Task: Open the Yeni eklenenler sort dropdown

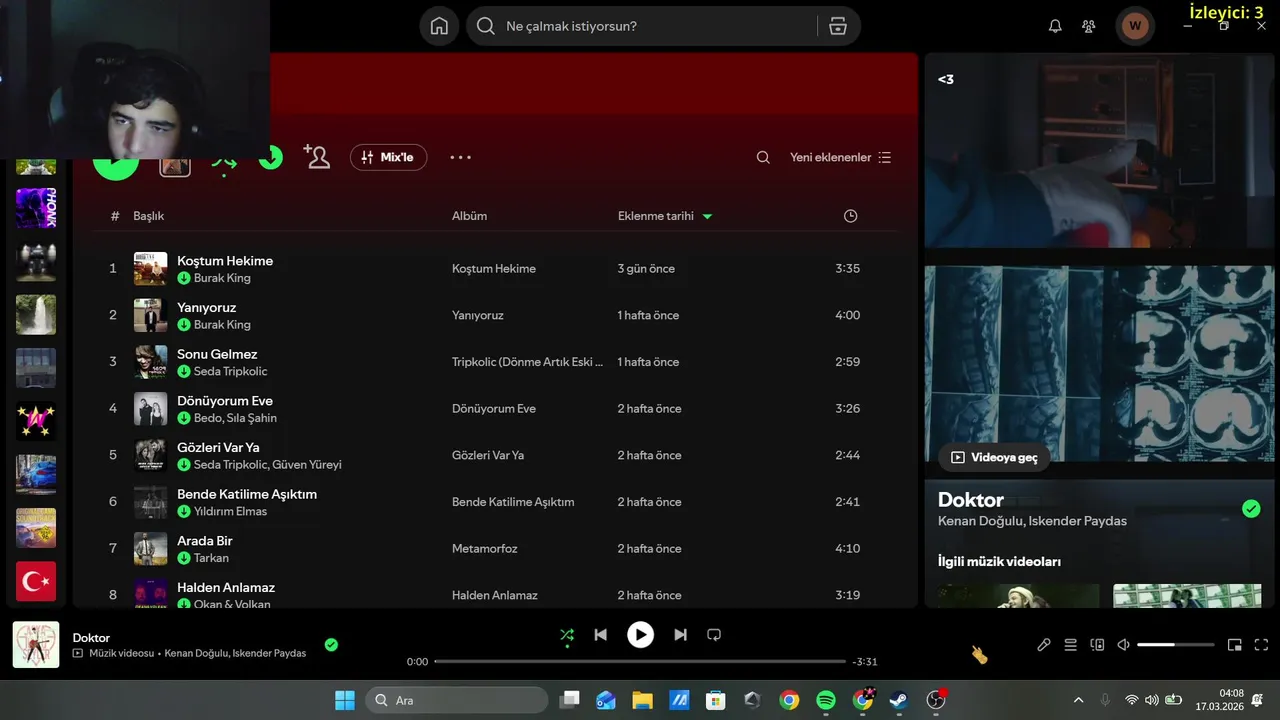Action: (x=840, y=157)
